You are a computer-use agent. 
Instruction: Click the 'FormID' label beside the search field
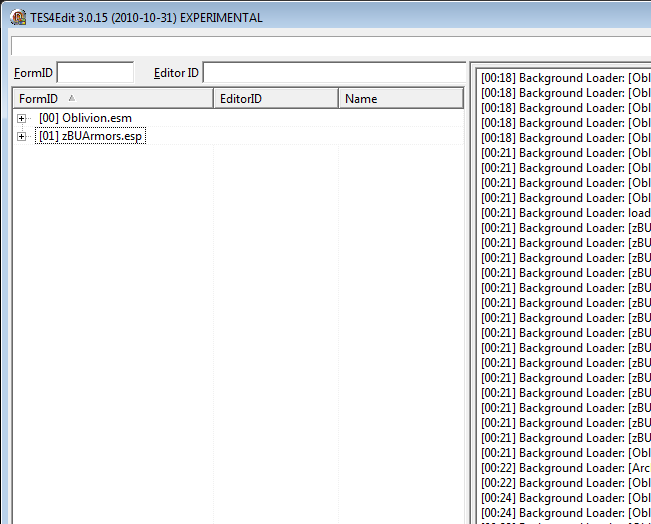pos(33,73)
